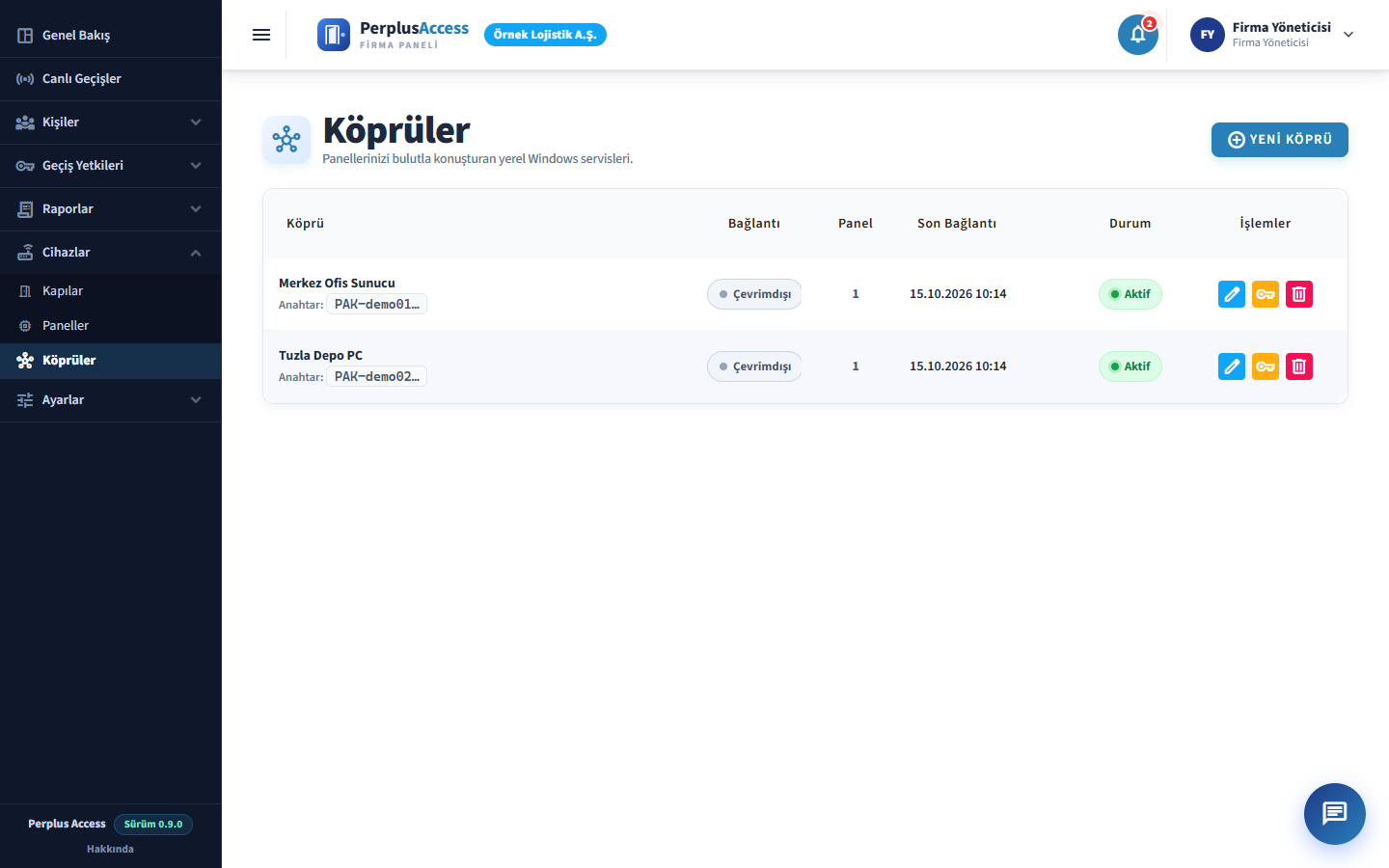This screenshot has height=868, width=1389.
Task: Select Köprüler in the sidebar
Action: [111, 361]
